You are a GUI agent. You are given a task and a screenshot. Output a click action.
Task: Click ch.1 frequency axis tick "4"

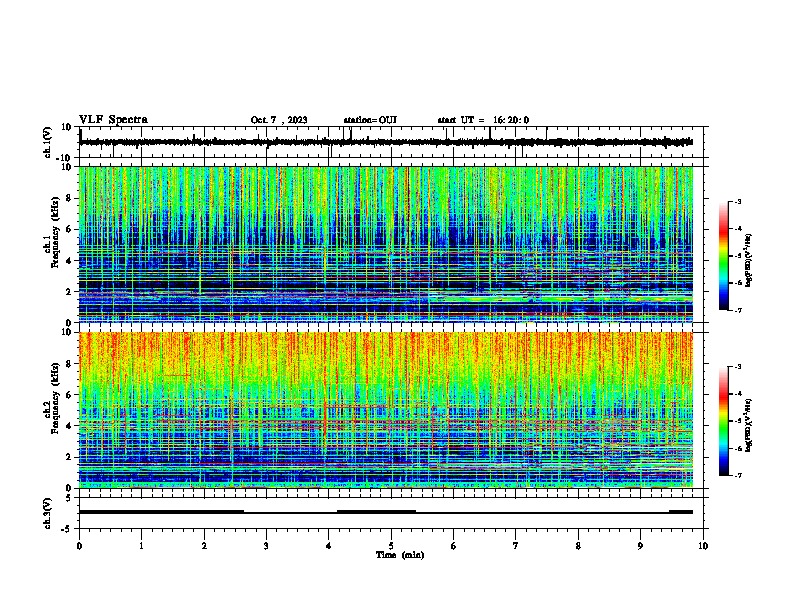[69, 261]
